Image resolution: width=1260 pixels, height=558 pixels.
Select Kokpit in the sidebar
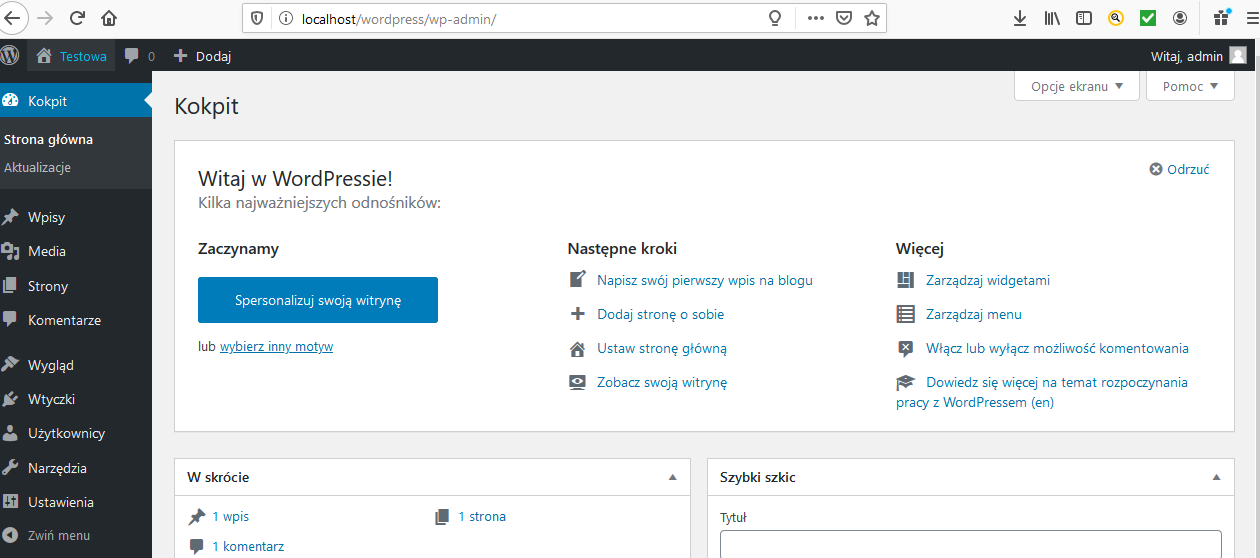coord(76,101)
